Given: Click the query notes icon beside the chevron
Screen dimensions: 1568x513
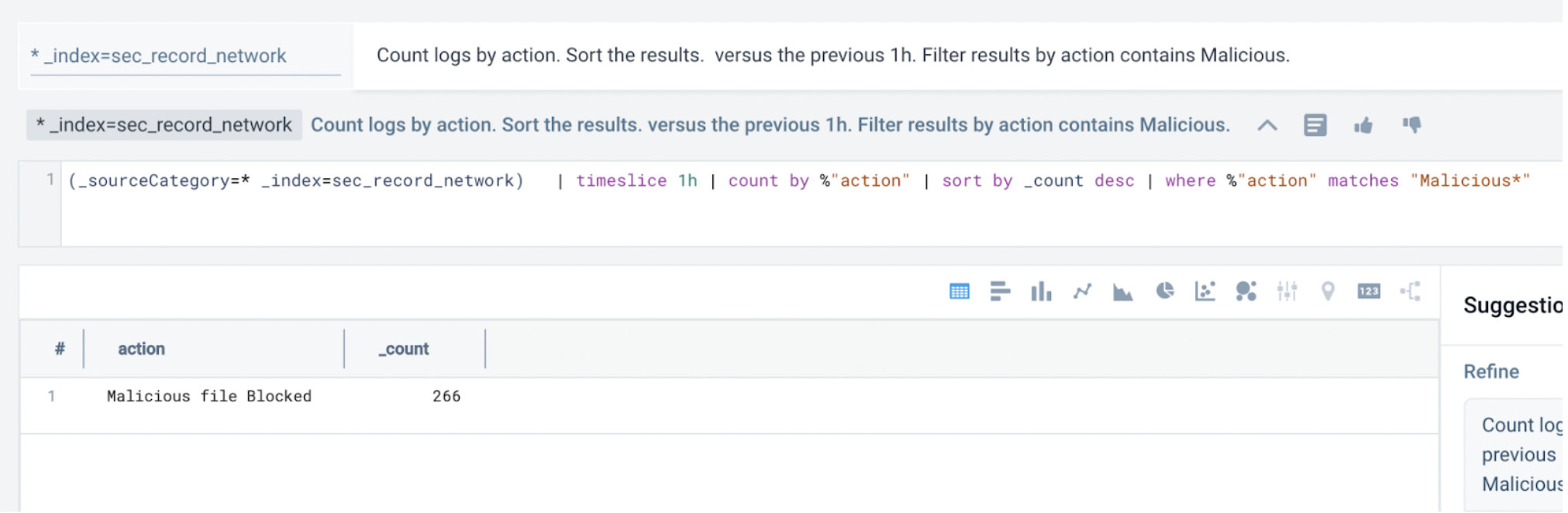Looking at the screenshot, I should (x=1315, y=126).
